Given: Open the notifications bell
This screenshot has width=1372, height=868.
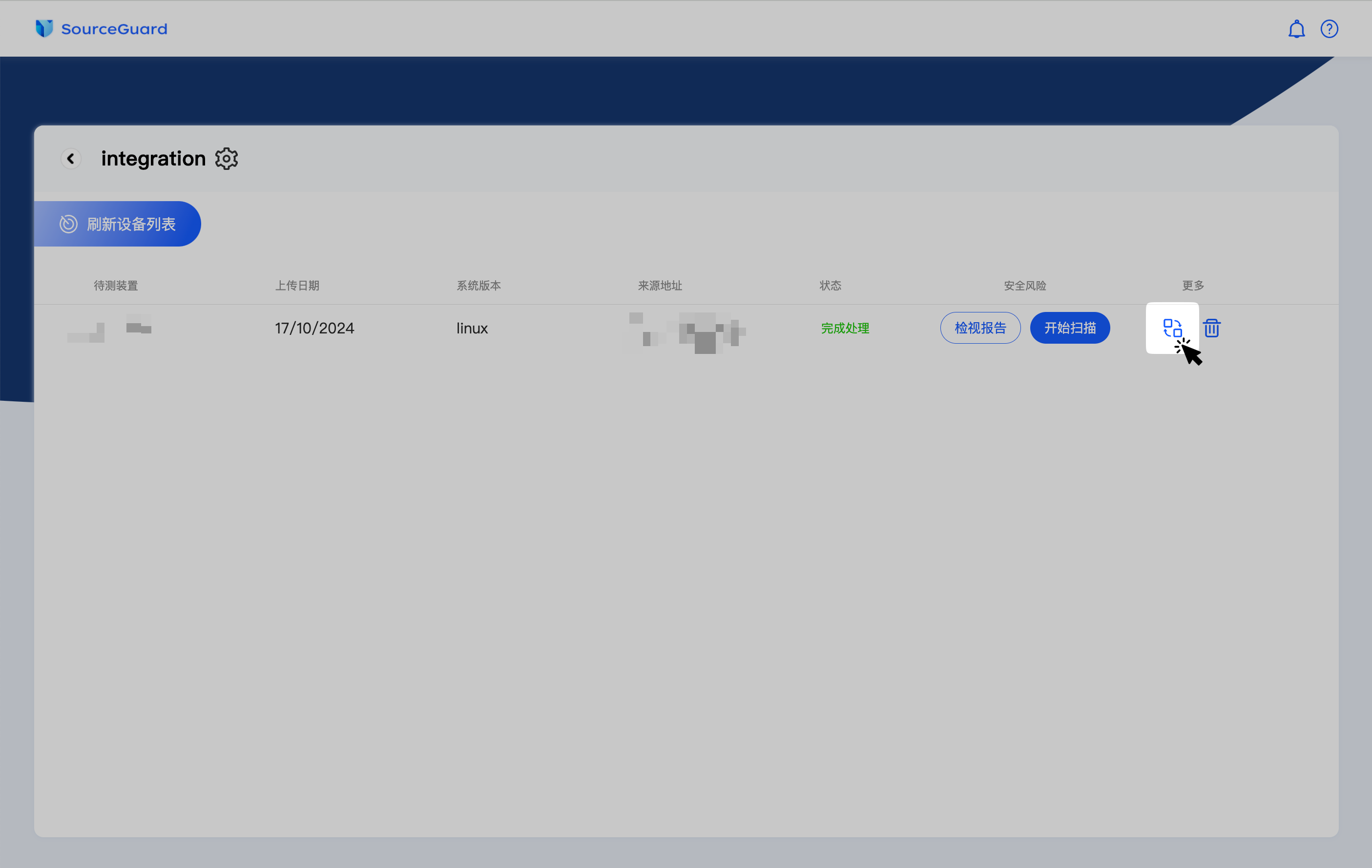Looking at the screenshot, I should point(1296,29).
